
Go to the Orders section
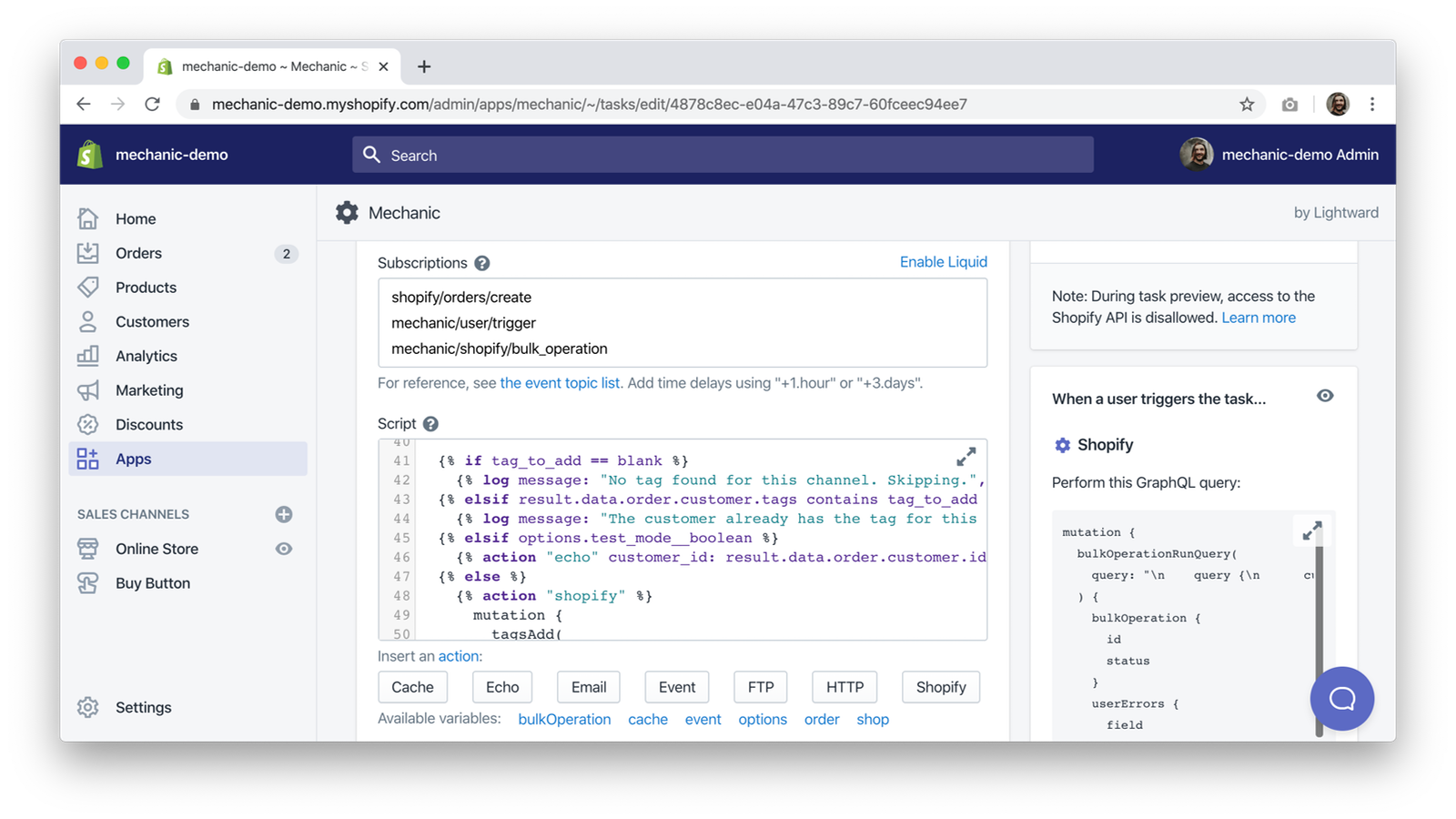pos(138,253)
